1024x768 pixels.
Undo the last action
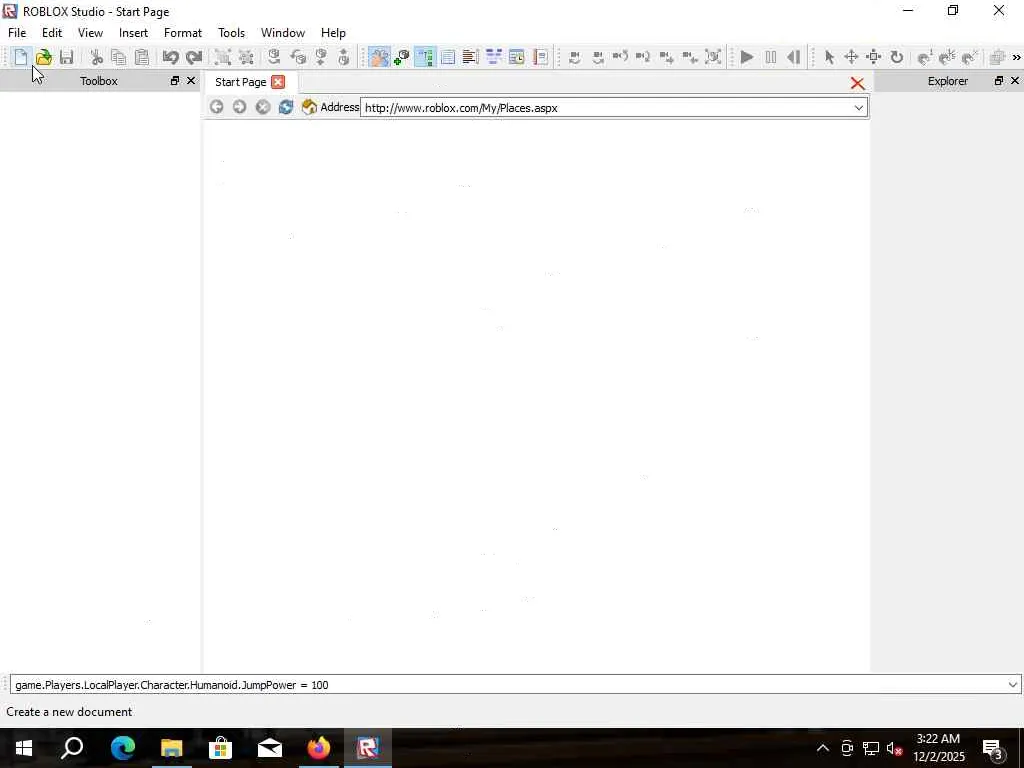(x=170, y=57)
